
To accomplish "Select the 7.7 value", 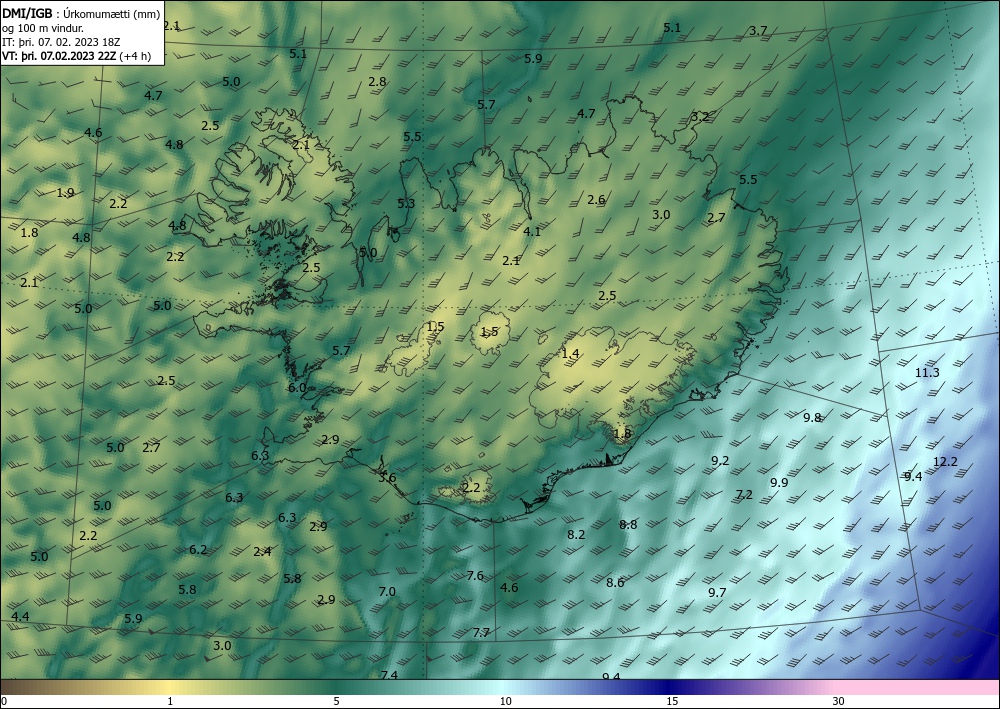I will [x=481, y=632].
